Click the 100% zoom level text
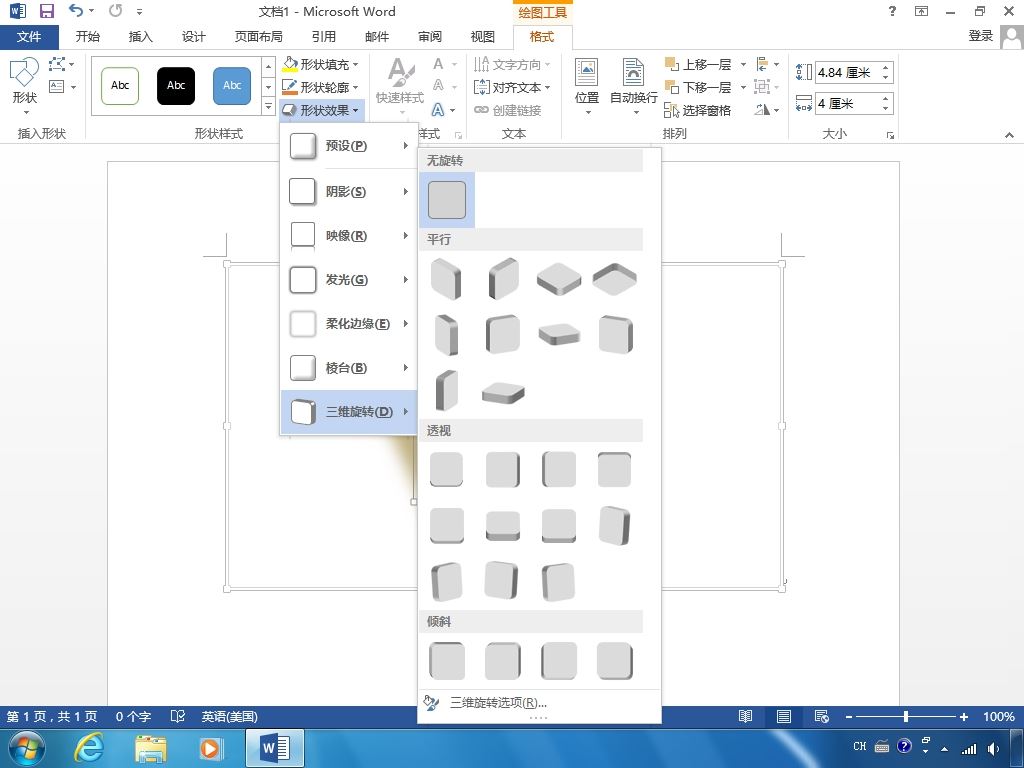Viewport: 1024px width, 768px height. pos(999,716)
